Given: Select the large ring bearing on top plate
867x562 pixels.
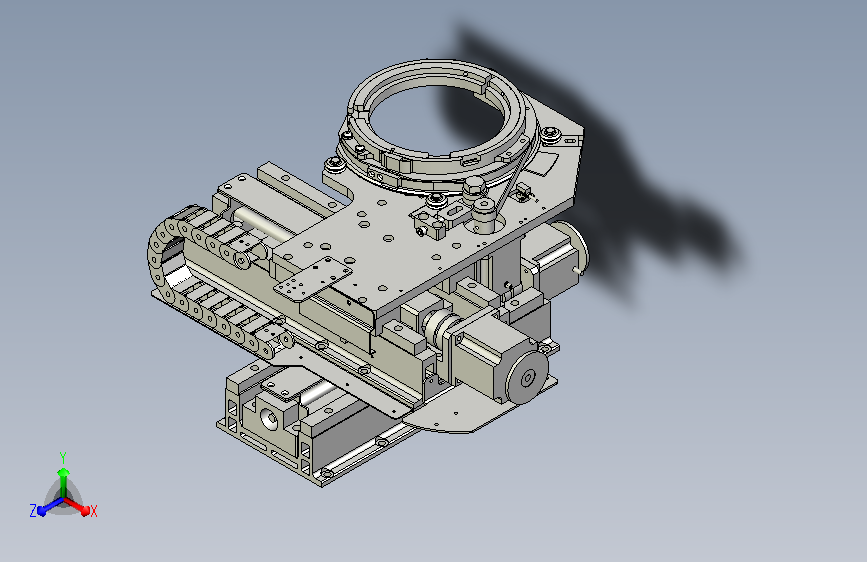Looking at the screenshot, I should pyautogui.click(x=437, y=126).
